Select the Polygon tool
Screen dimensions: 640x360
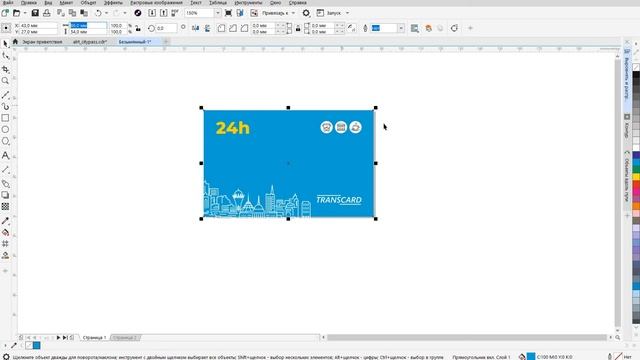(5, 141)
